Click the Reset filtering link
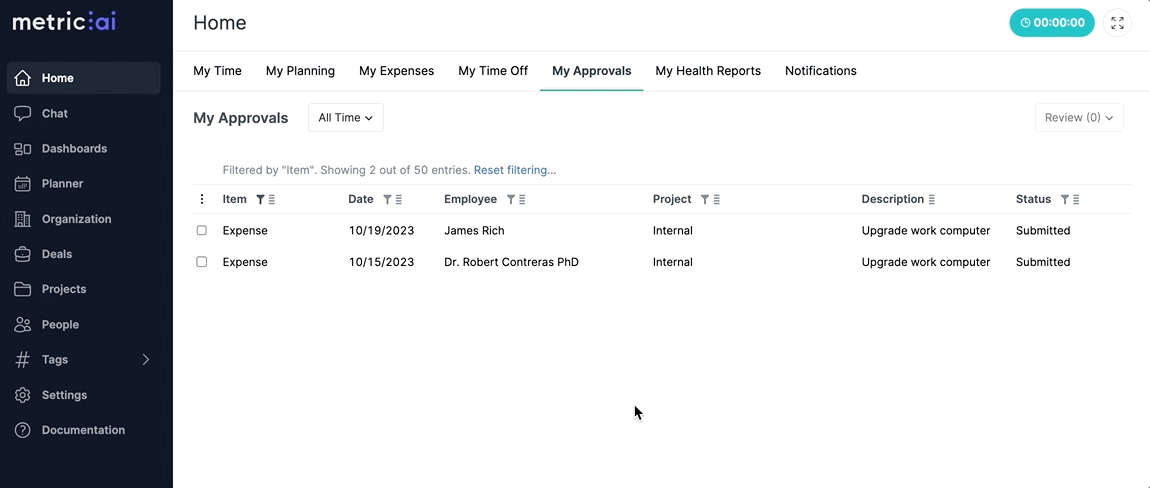This screenshot has height=488, width=1150. point(515,170)
